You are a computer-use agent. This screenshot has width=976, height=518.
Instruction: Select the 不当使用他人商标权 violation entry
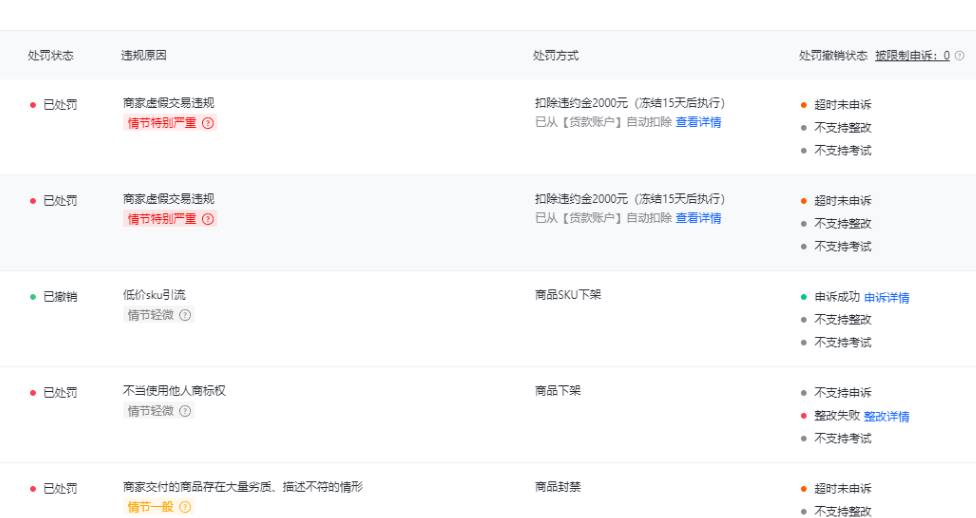(x=174, y=391)
